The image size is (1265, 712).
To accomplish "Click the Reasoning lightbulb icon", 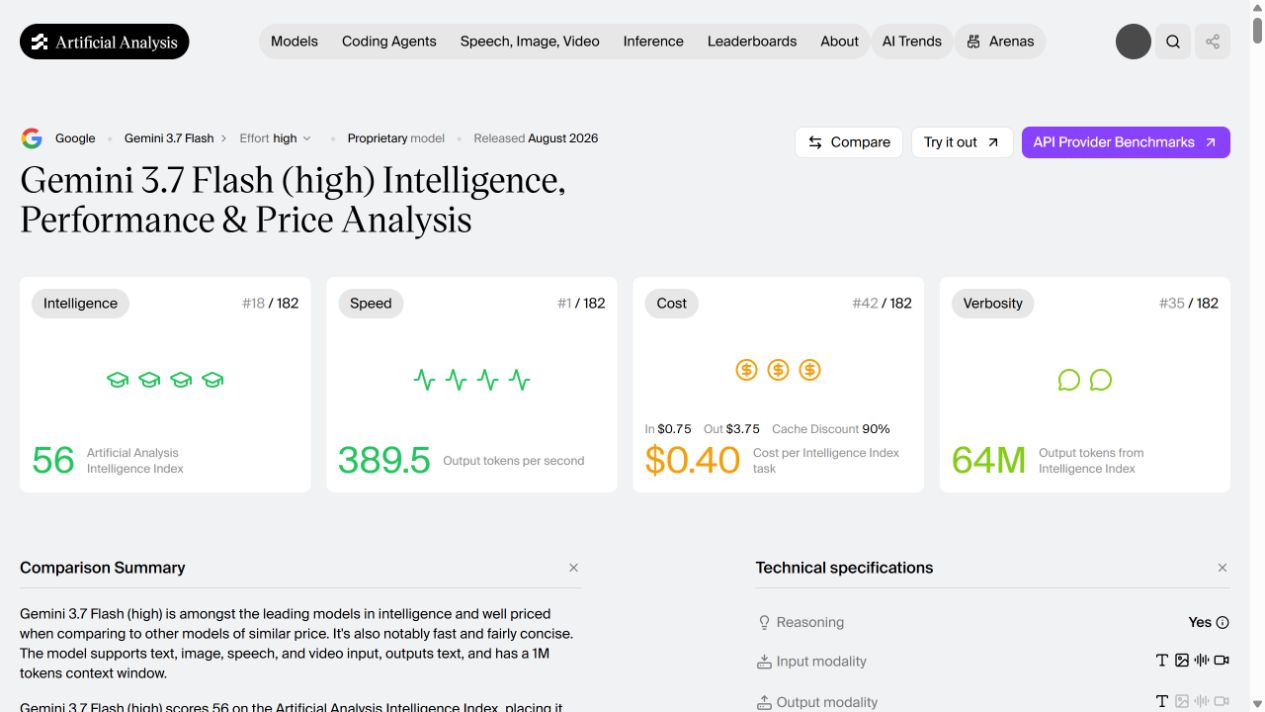I will pyautogui.click(x=765, y=622).
